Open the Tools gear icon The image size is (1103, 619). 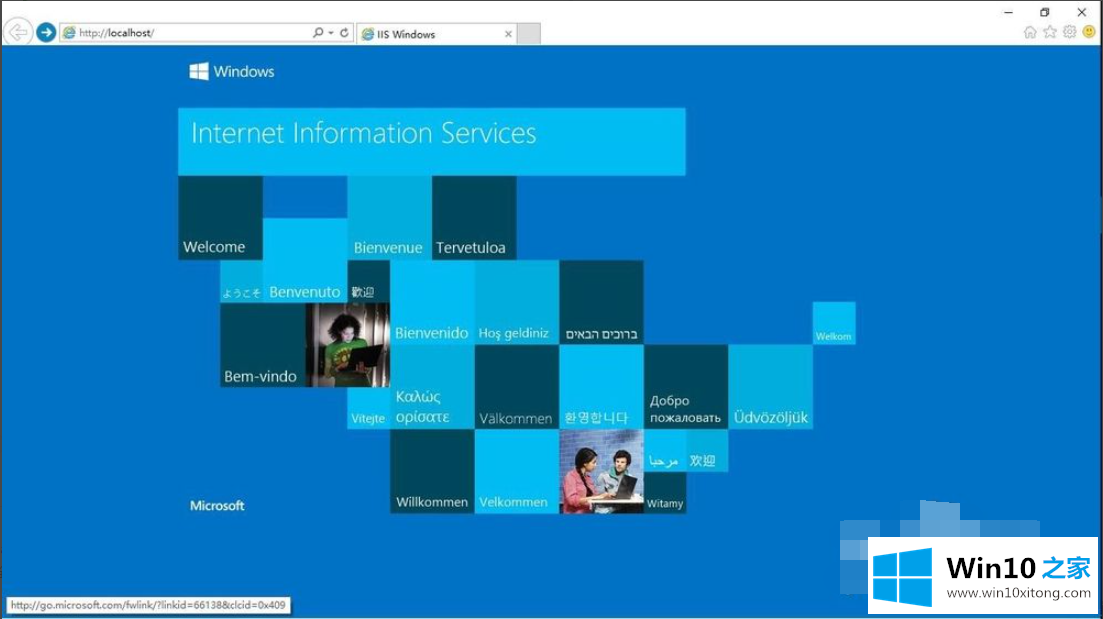(x=1069, y=32)
